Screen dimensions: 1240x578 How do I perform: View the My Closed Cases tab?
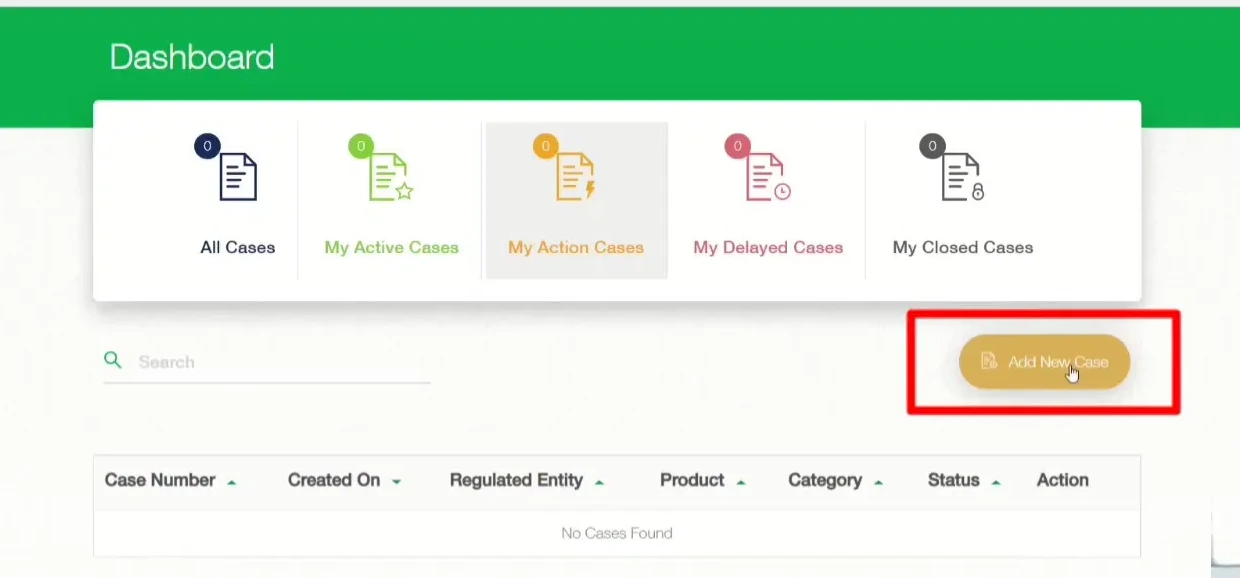click(963, 200)
